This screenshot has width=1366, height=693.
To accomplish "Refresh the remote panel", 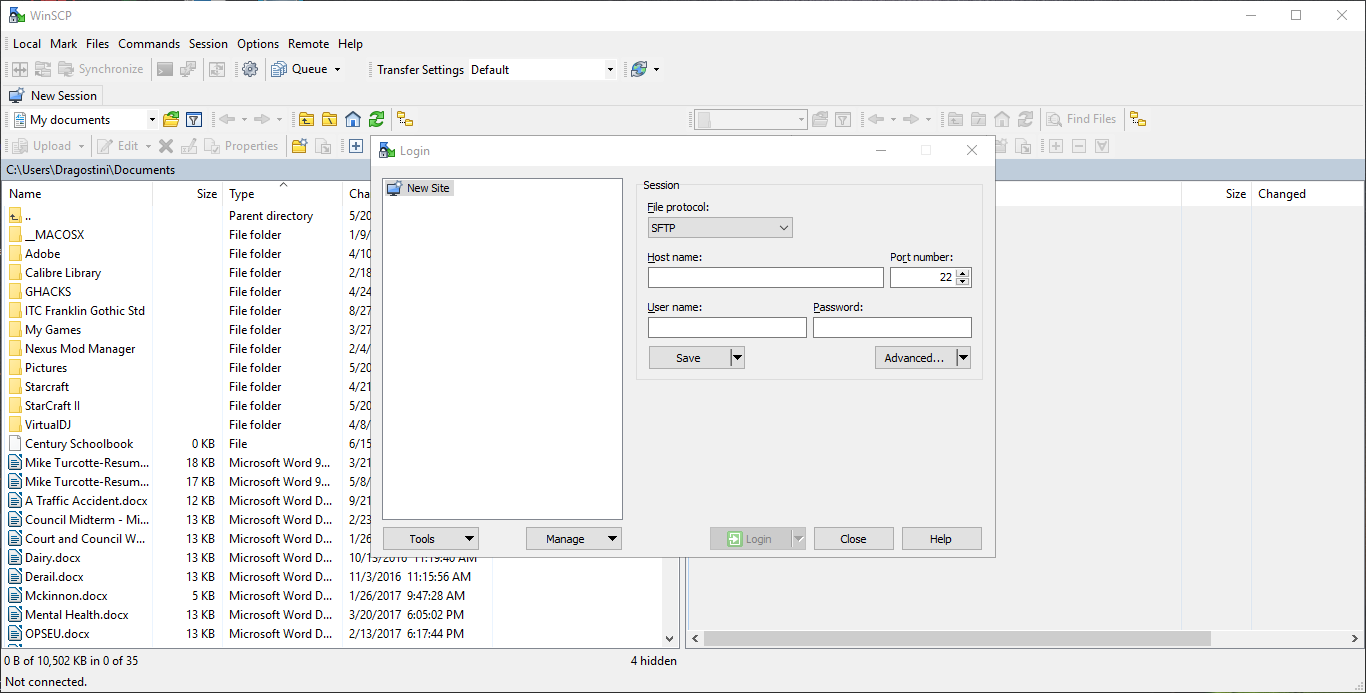I will (x=1025, y=119).
